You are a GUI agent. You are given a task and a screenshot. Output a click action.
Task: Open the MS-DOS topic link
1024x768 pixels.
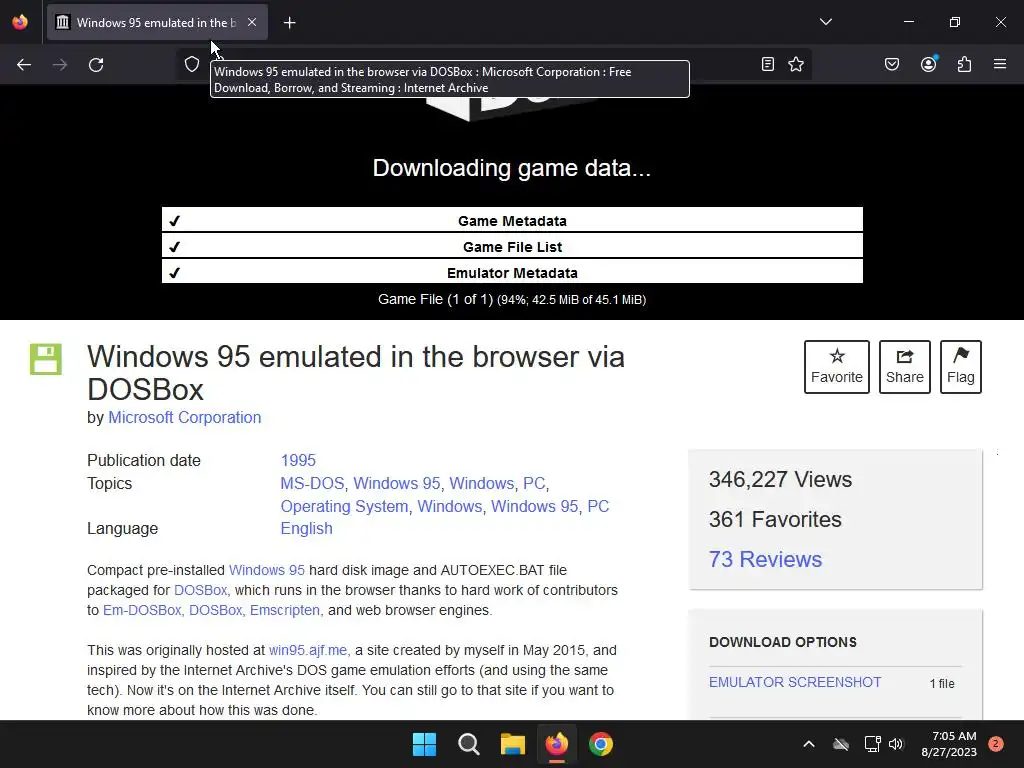tap(312, 483)
